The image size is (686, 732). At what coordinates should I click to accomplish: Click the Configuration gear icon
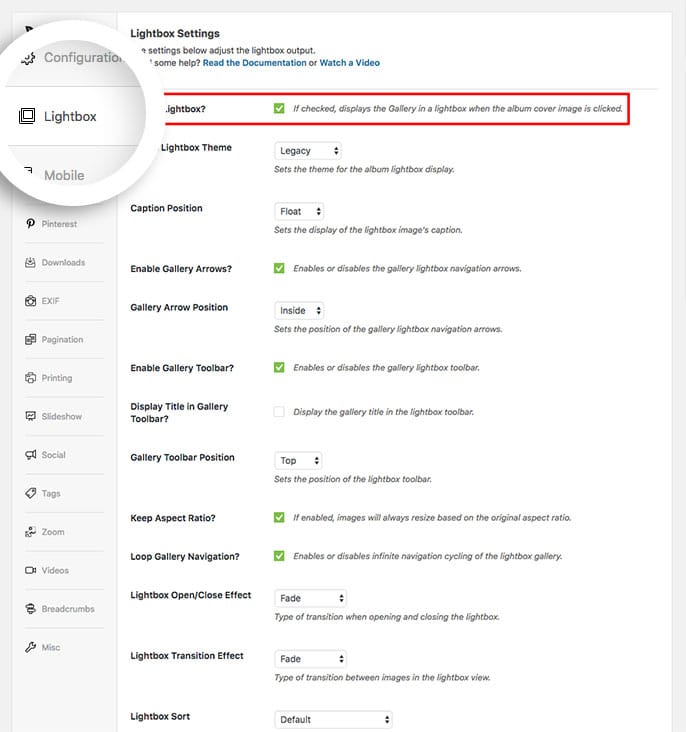click(28, 58)
